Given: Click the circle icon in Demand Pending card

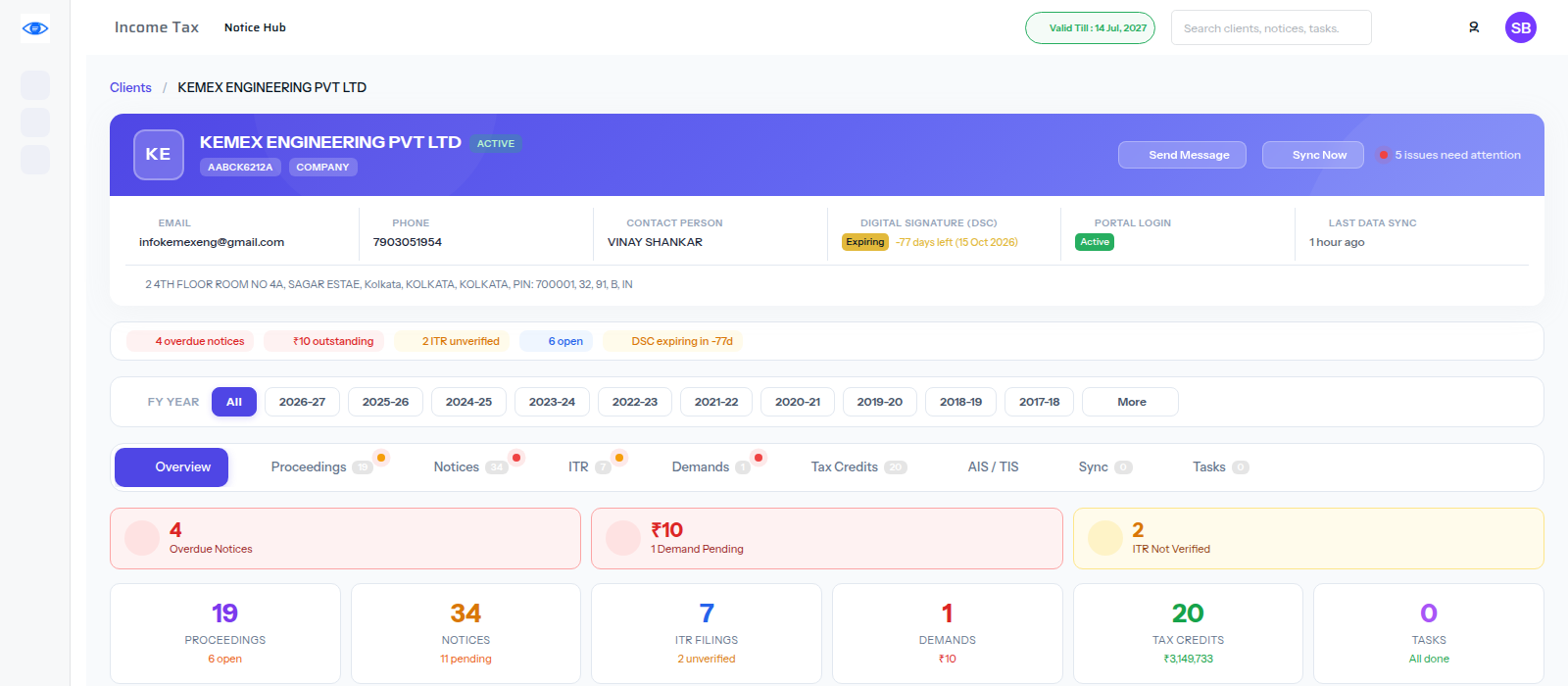Looking at the screenshot, I should 623,538.
